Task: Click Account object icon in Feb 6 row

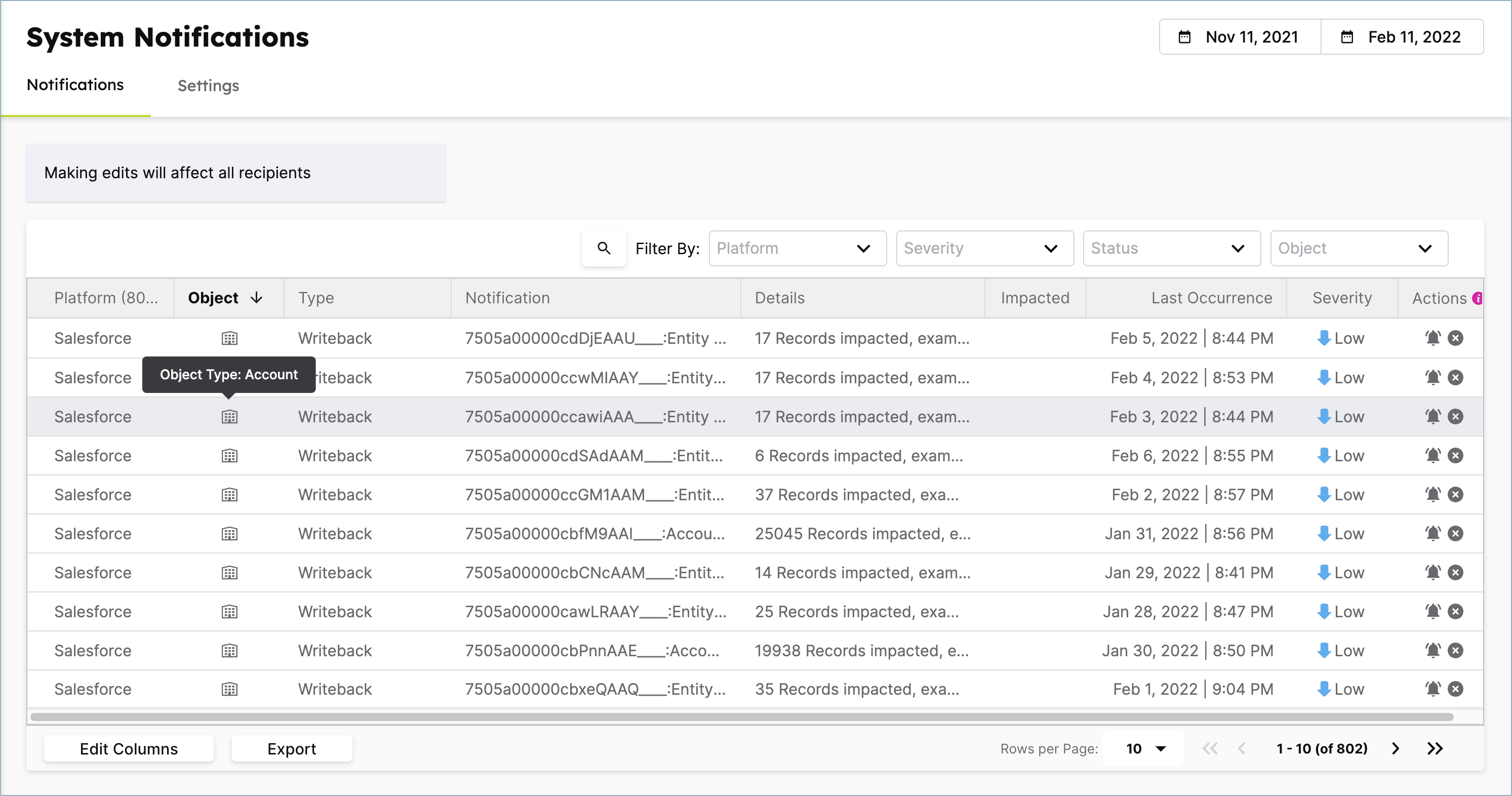Action: coord(229,456)
